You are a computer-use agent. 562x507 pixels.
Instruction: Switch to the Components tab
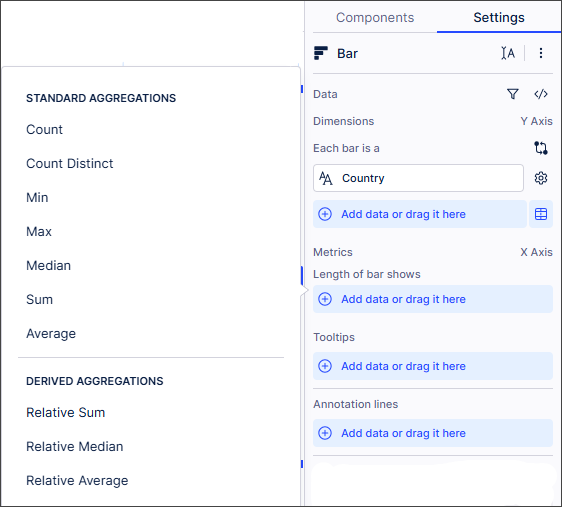click(x=375, y=18)
